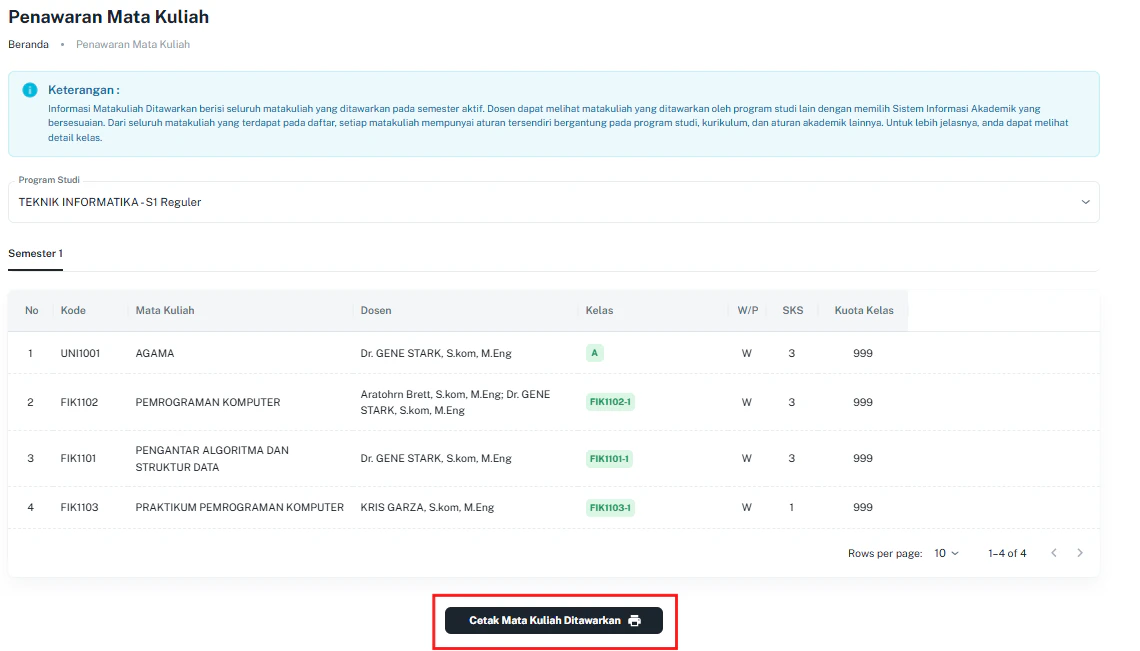The image size is (1140, 651).
Task: Click lecturer Dr. GENE STARK in the AGAMA row
Action: tap(436, 354)
